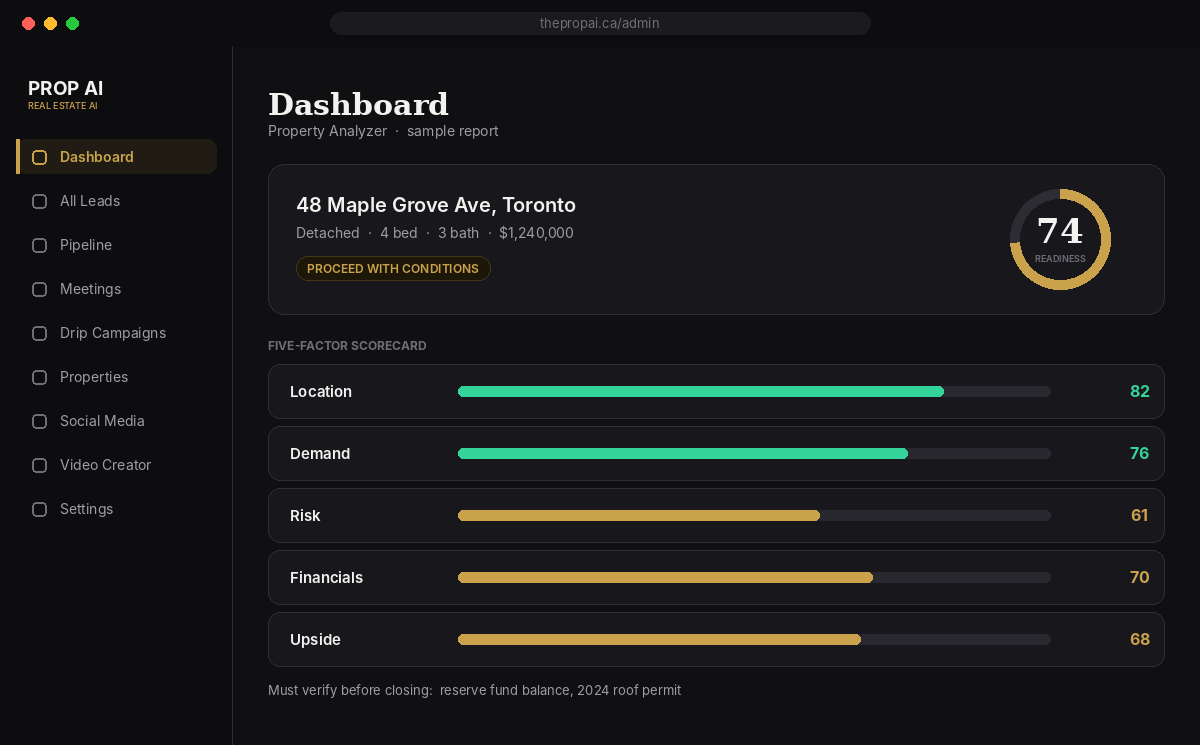This screenshot has width=1200, height=745.
Task: Select Properties in the sidebar
Action: click(x=94, y=377)
